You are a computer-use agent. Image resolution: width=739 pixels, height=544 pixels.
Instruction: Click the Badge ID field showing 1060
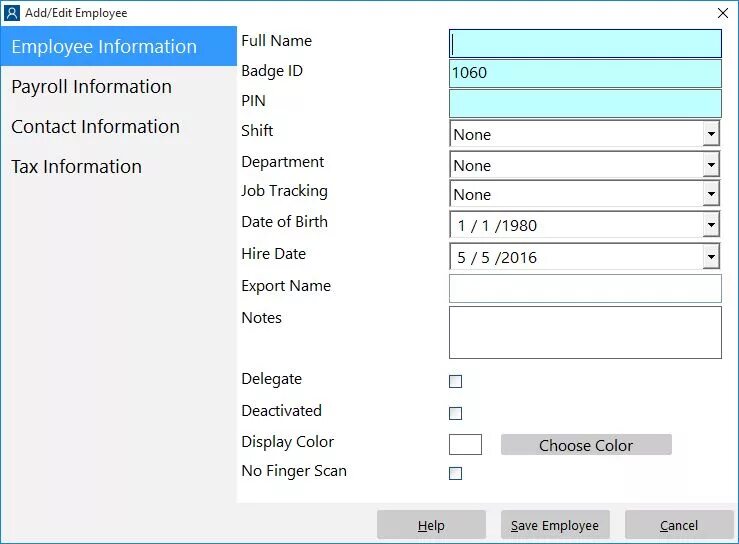pyautogui.click(x=585, y=73)
